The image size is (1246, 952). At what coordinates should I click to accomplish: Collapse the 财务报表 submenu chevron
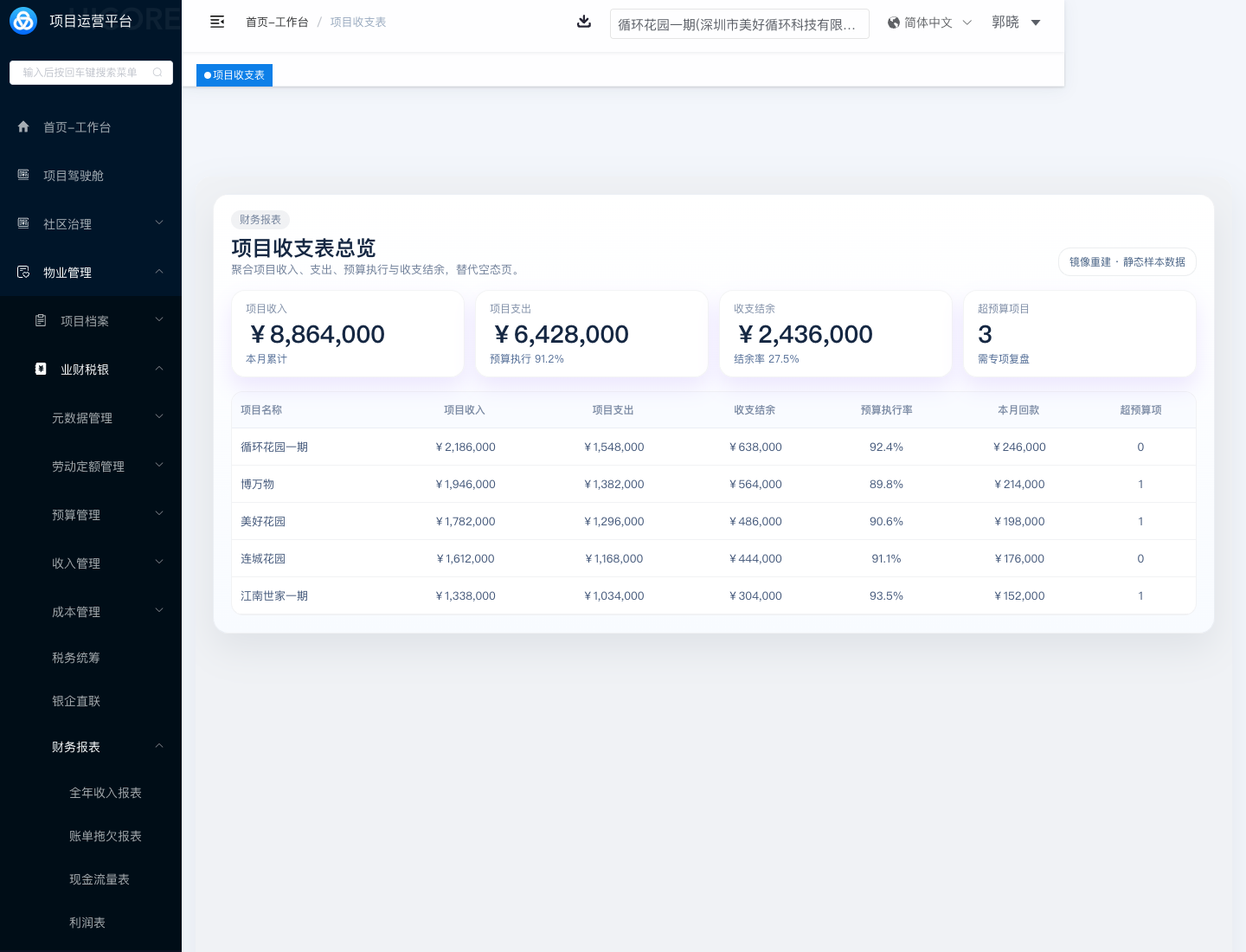click(x=159, y=746)
